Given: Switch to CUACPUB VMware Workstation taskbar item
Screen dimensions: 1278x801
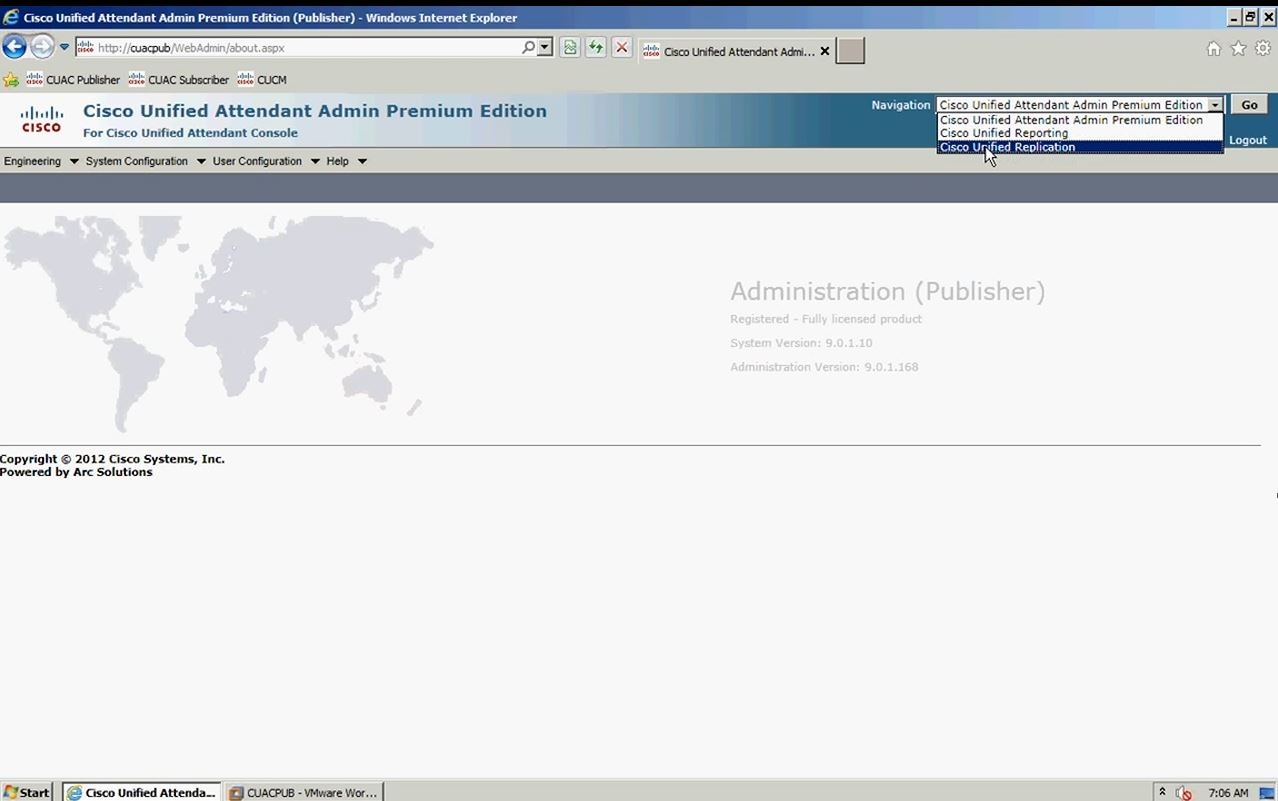Looking at the screenshot, I should pos(303,792).
